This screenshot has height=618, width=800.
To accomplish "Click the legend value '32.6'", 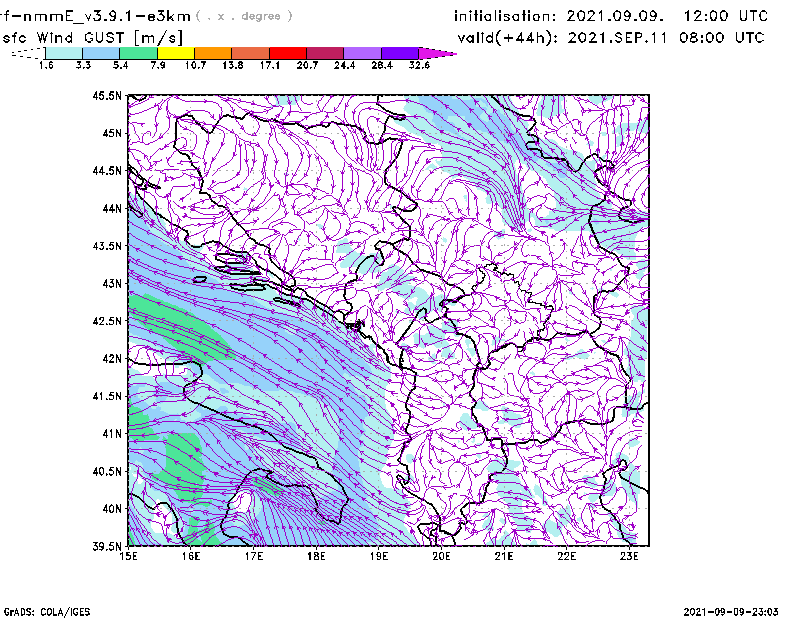I will click(x=419, y=65).
